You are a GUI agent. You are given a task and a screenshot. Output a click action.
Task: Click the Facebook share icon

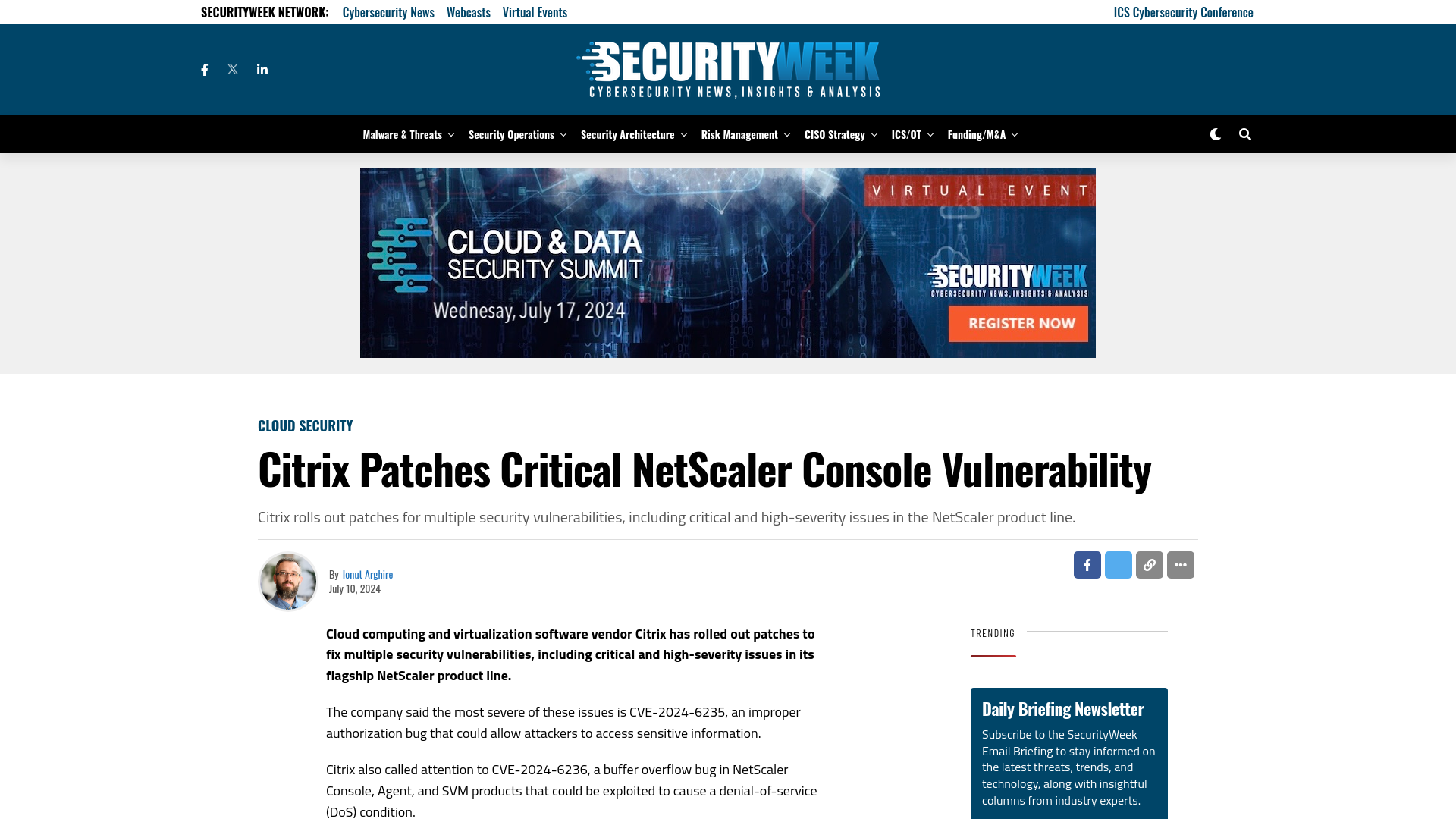click(1087, 565)
